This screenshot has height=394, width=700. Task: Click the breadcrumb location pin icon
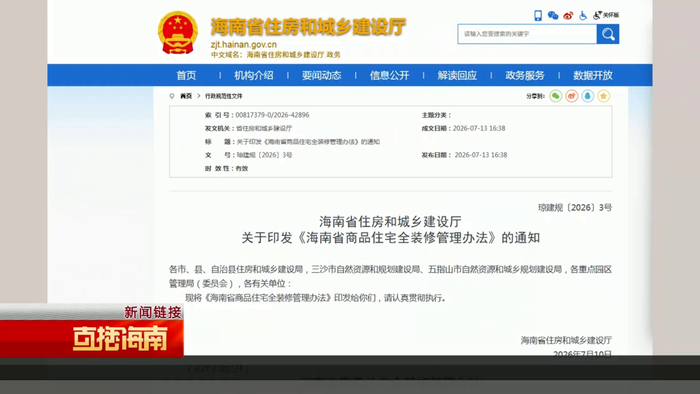click(172, 96)
